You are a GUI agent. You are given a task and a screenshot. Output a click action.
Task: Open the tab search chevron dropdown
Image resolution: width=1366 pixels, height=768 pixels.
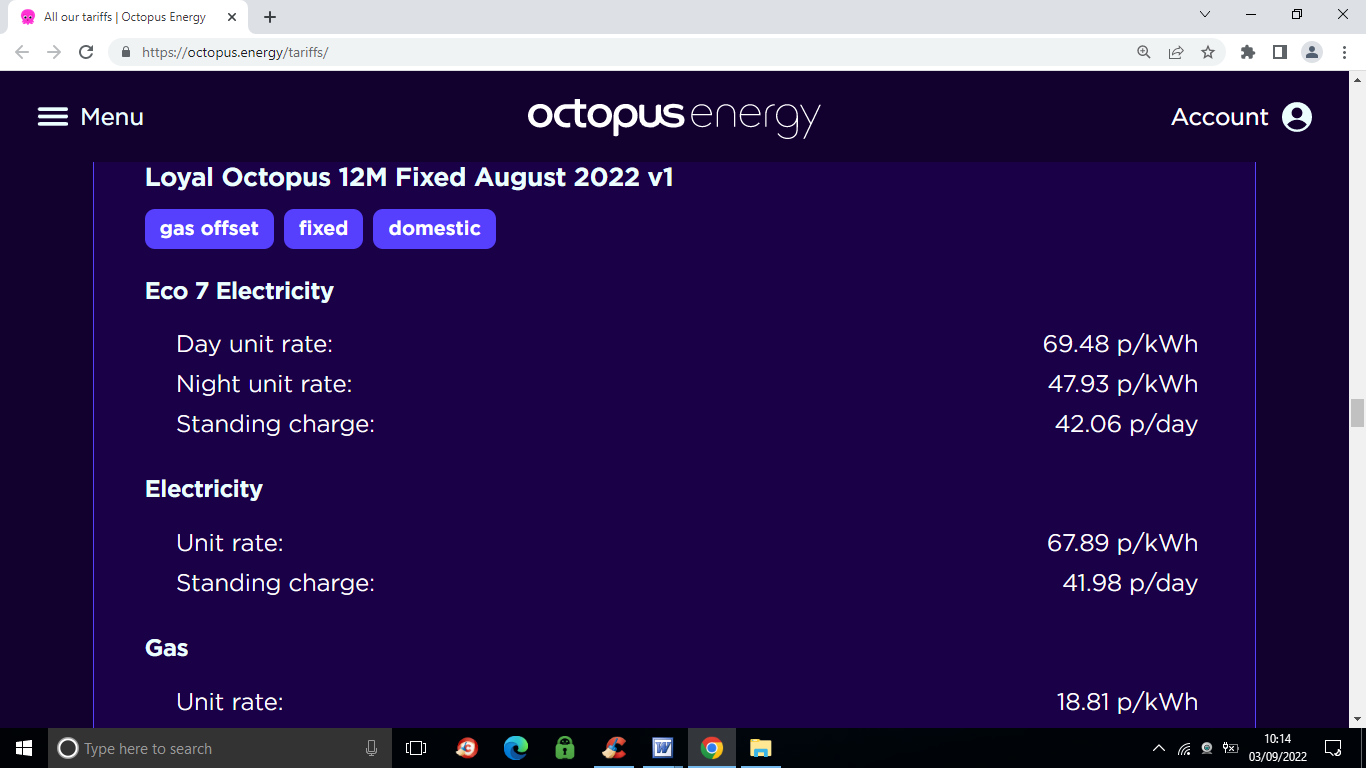click(x=1205, y=14)
